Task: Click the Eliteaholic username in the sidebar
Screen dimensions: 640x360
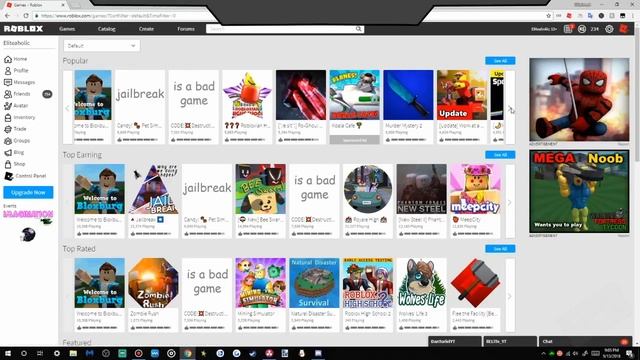Action: (x=16, y=43)
